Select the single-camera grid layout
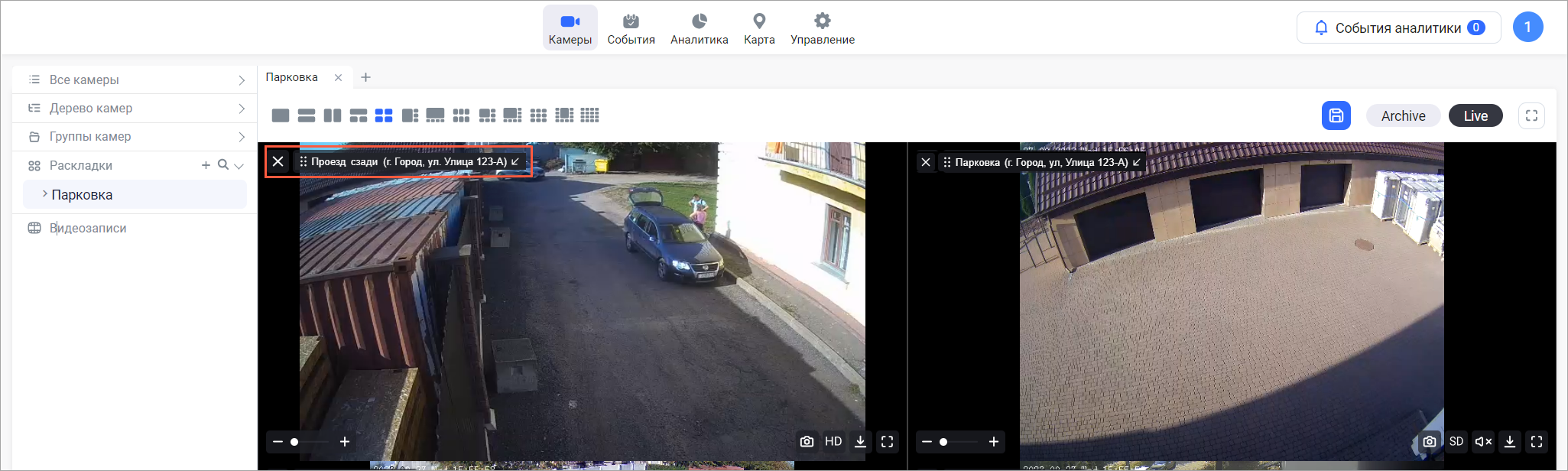Image resolution: width=1568 pixels, height=471 pixels. pyautogui.click(x=281, y=115)
